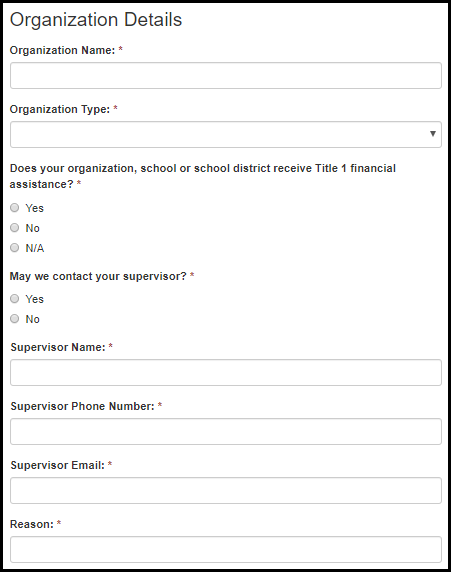
Task: Click the Organization Details heading
Action: pos(96,20)
